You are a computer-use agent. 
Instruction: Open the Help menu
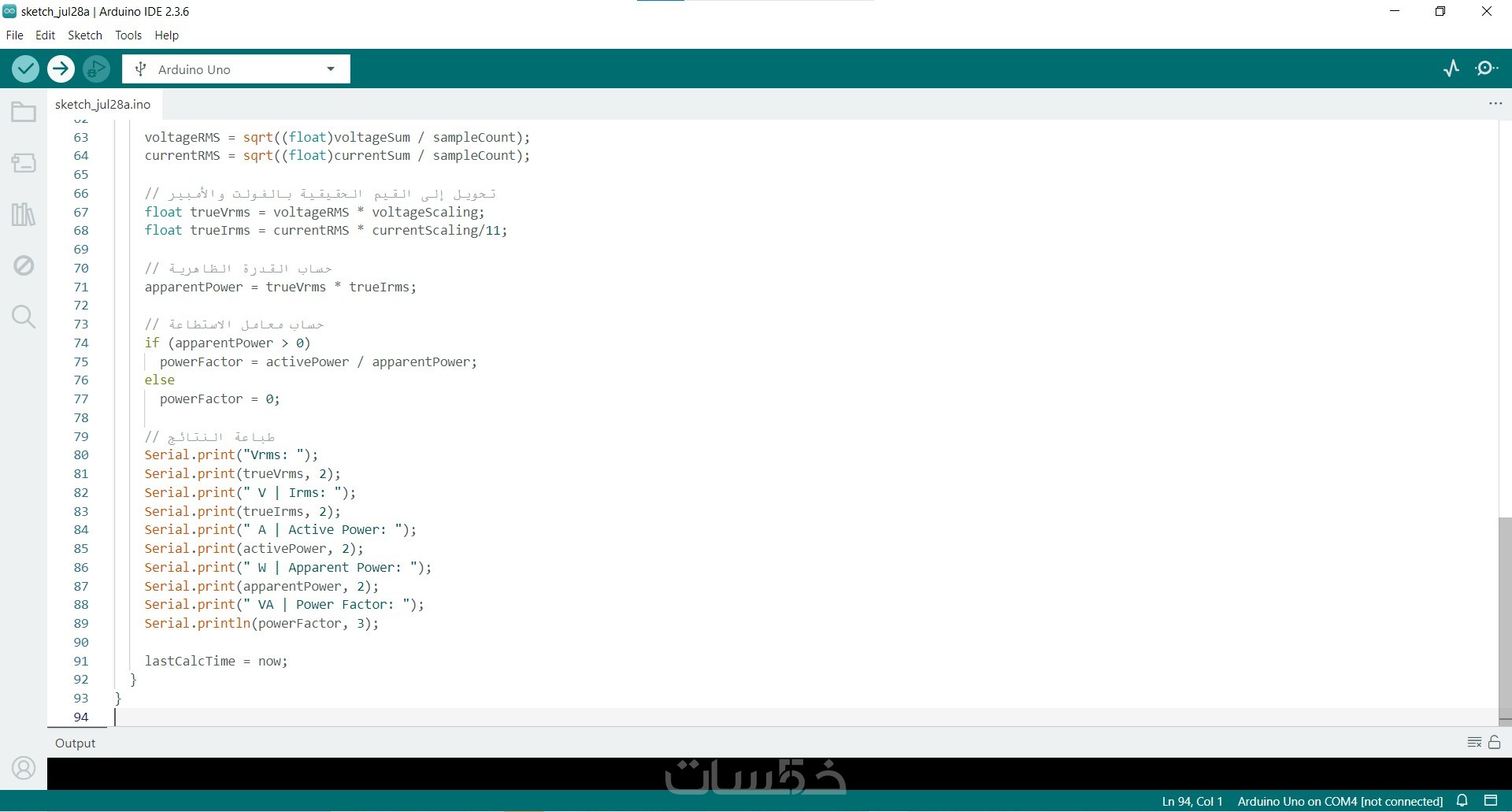[x=167, y=35]
